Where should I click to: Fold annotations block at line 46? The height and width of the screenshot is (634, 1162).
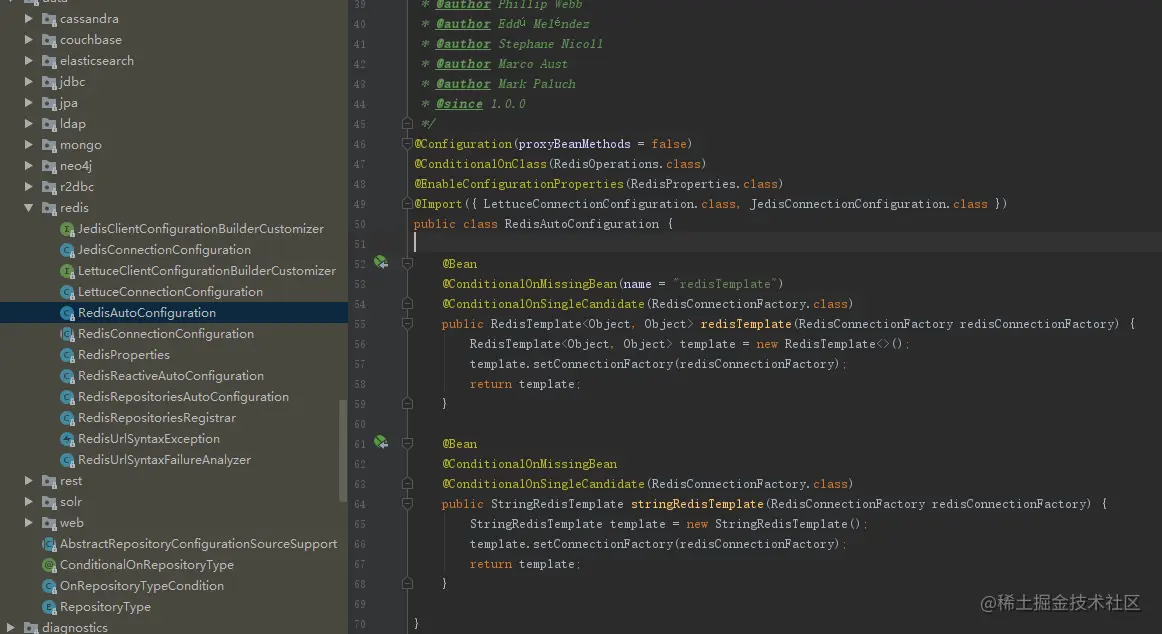(407, 143)
